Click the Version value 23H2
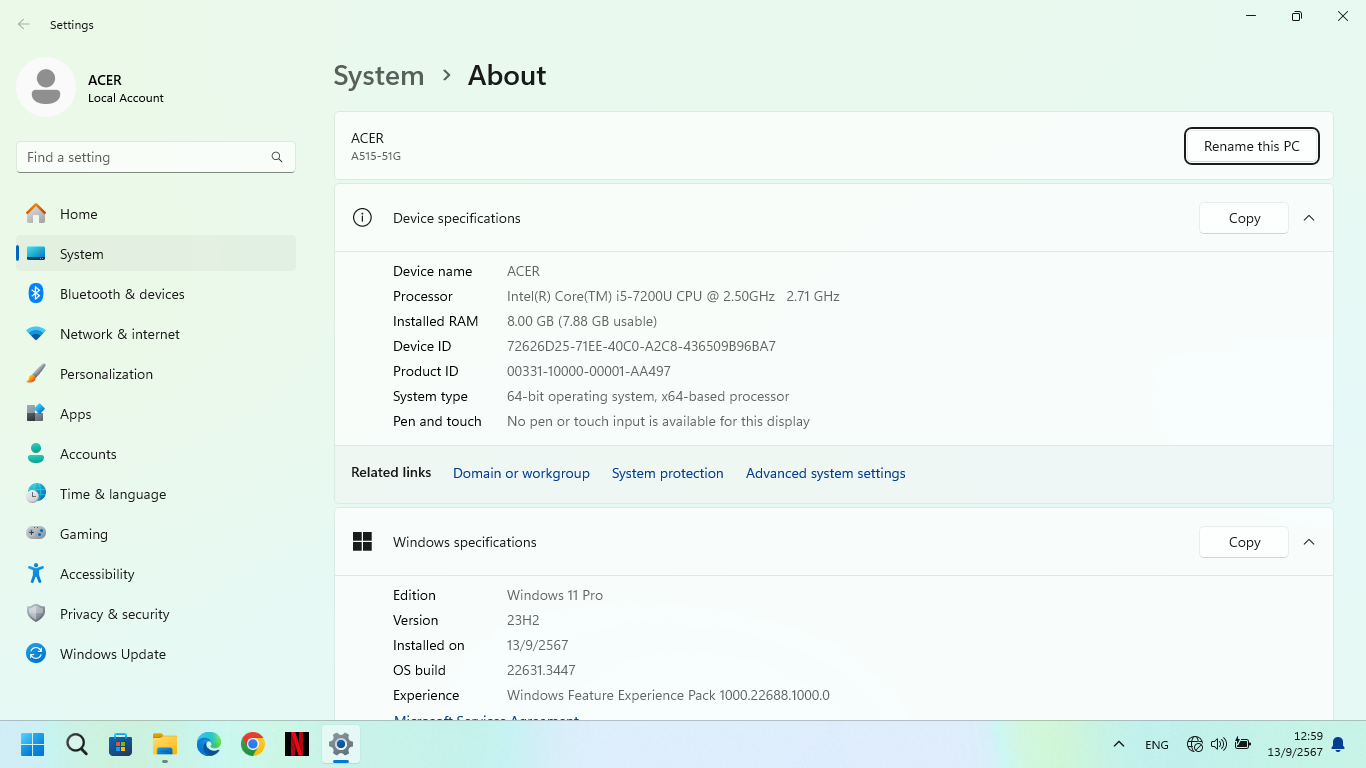This screenshot has height=768, width=1366. click(523, 620)
